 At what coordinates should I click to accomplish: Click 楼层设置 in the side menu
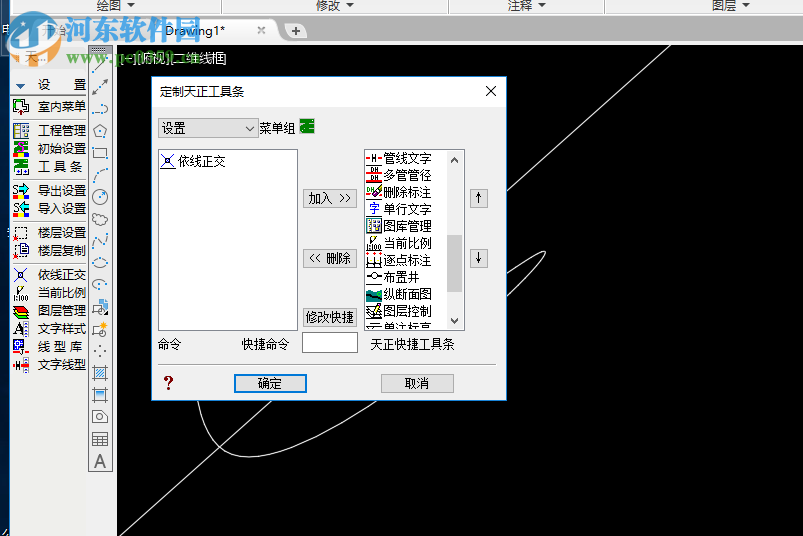49,232
